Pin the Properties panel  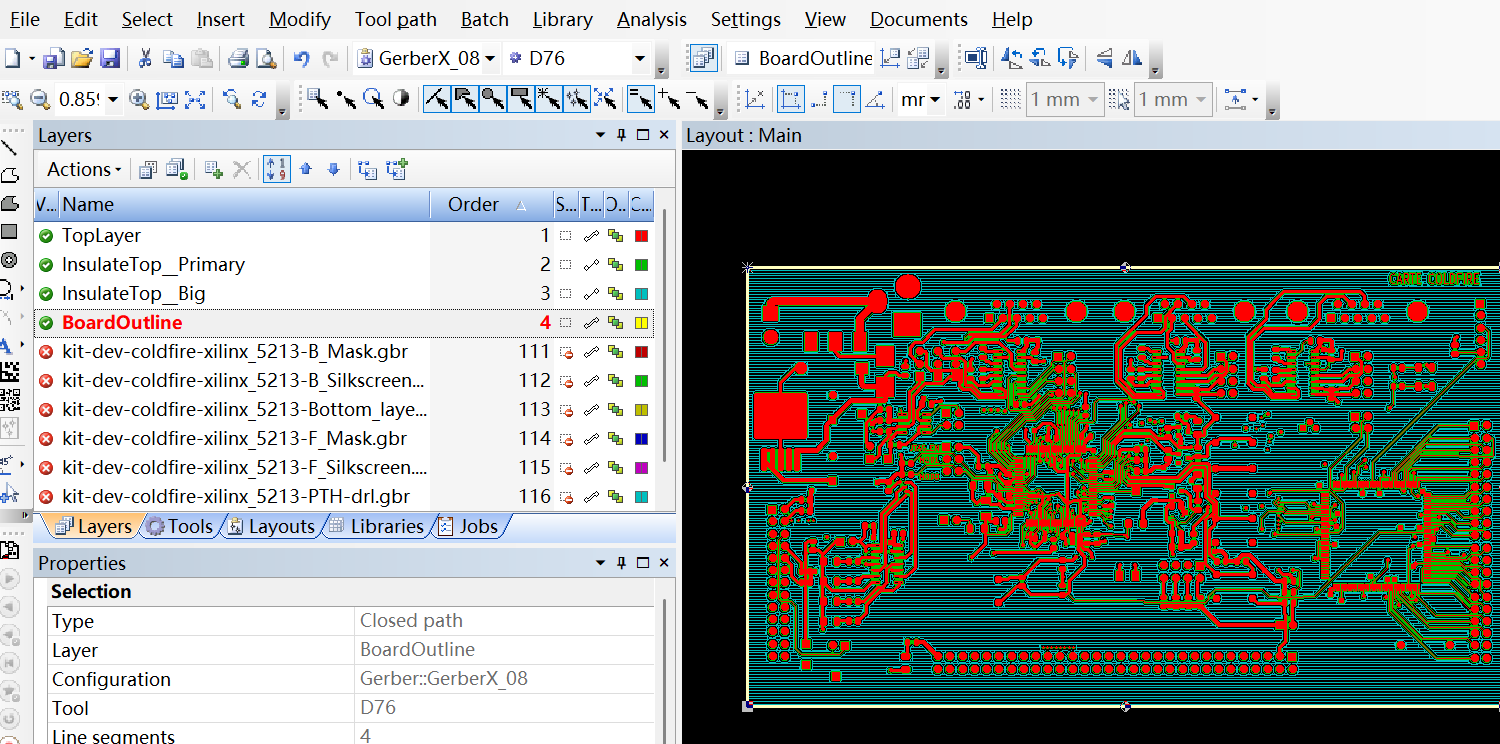[621, 563]
